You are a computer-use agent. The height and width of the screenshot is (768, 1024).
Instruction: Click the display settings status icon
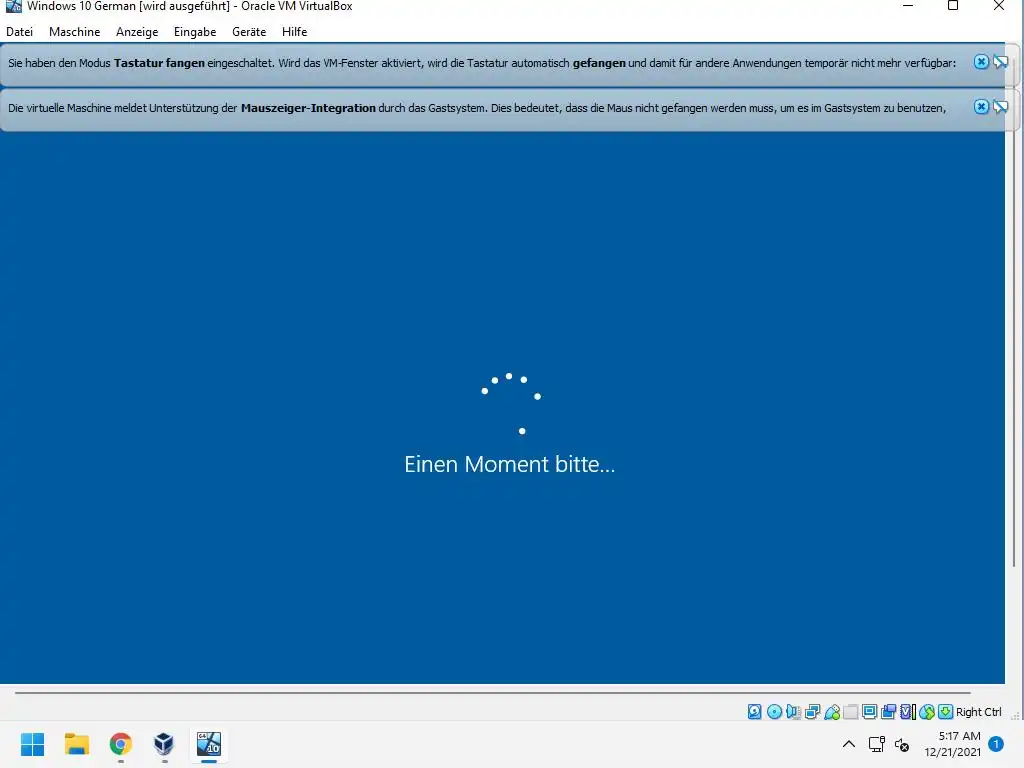[869, 712]
